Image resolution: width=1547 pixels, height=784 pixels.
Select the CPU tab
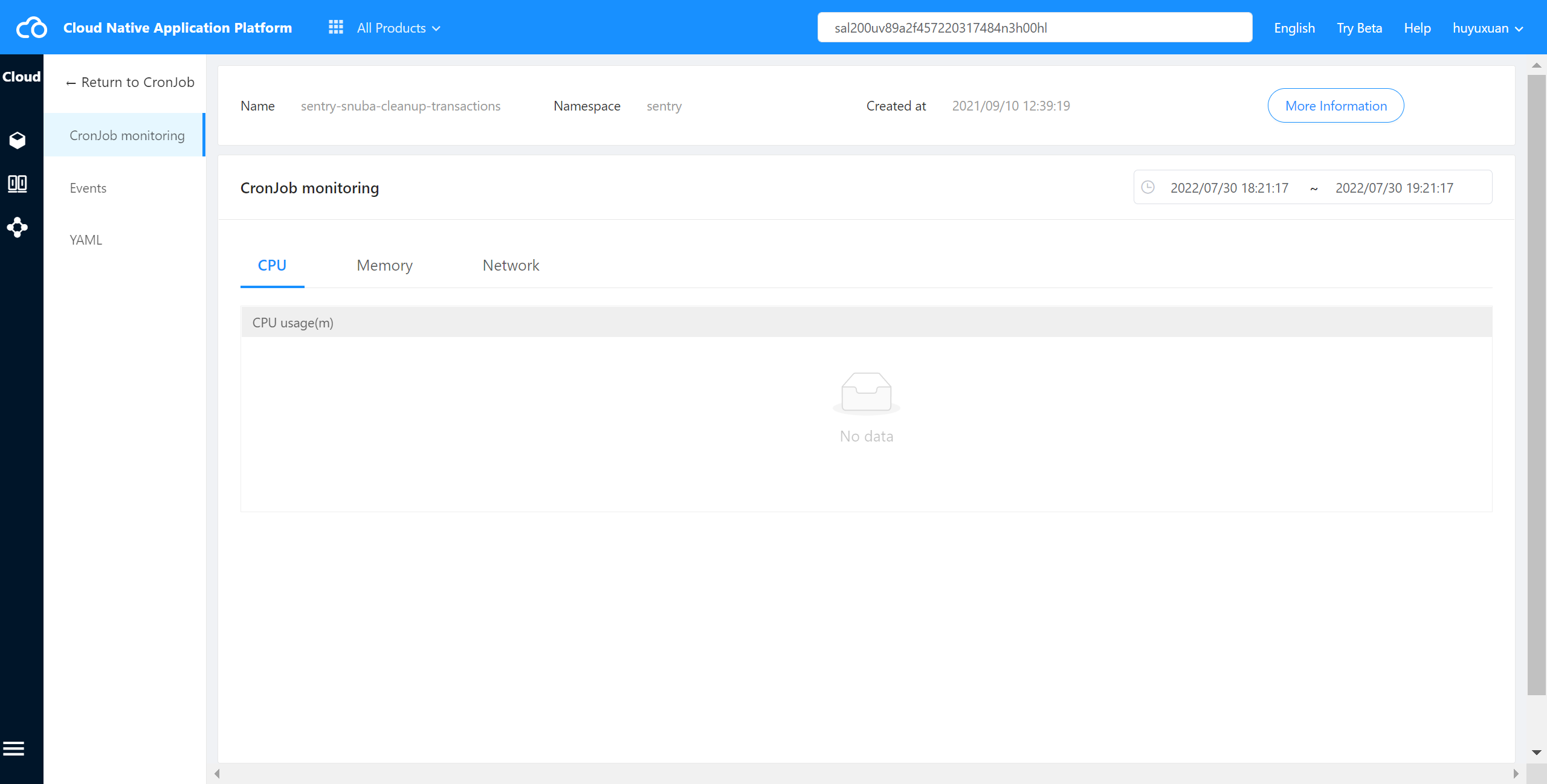click(272, 265)
